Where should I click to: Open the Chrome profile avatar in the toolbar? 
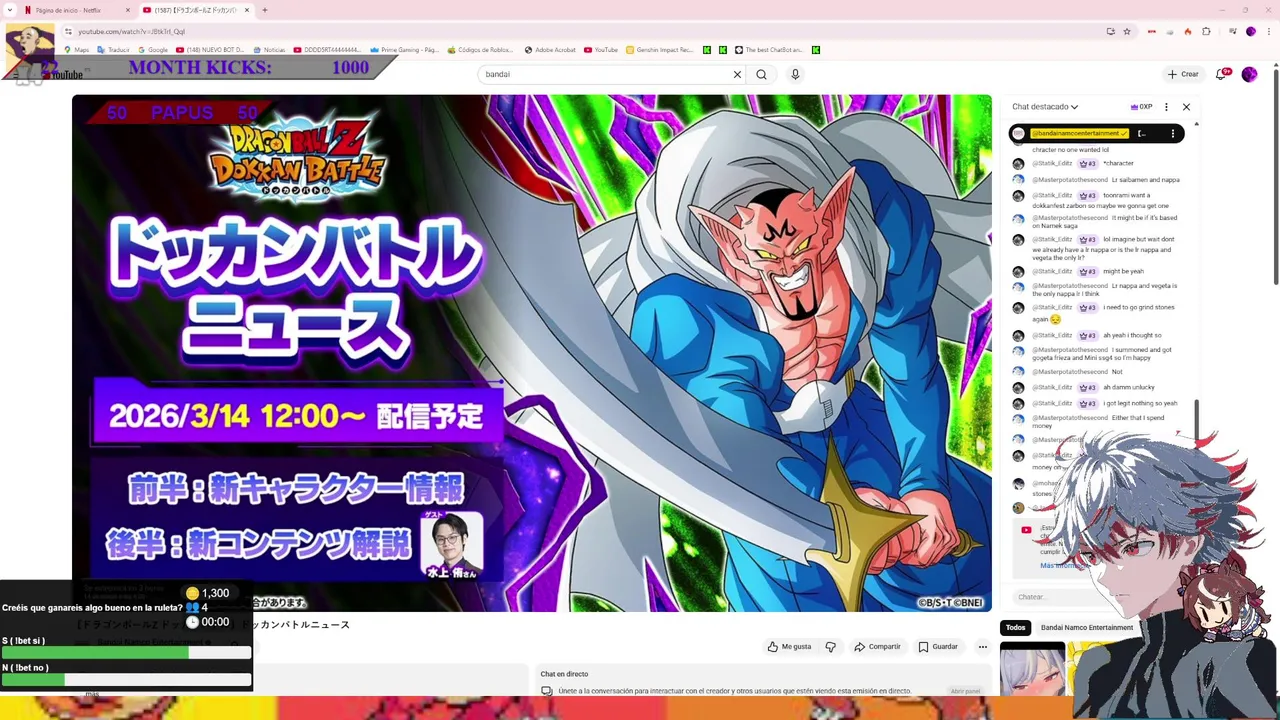[1250, 31]
